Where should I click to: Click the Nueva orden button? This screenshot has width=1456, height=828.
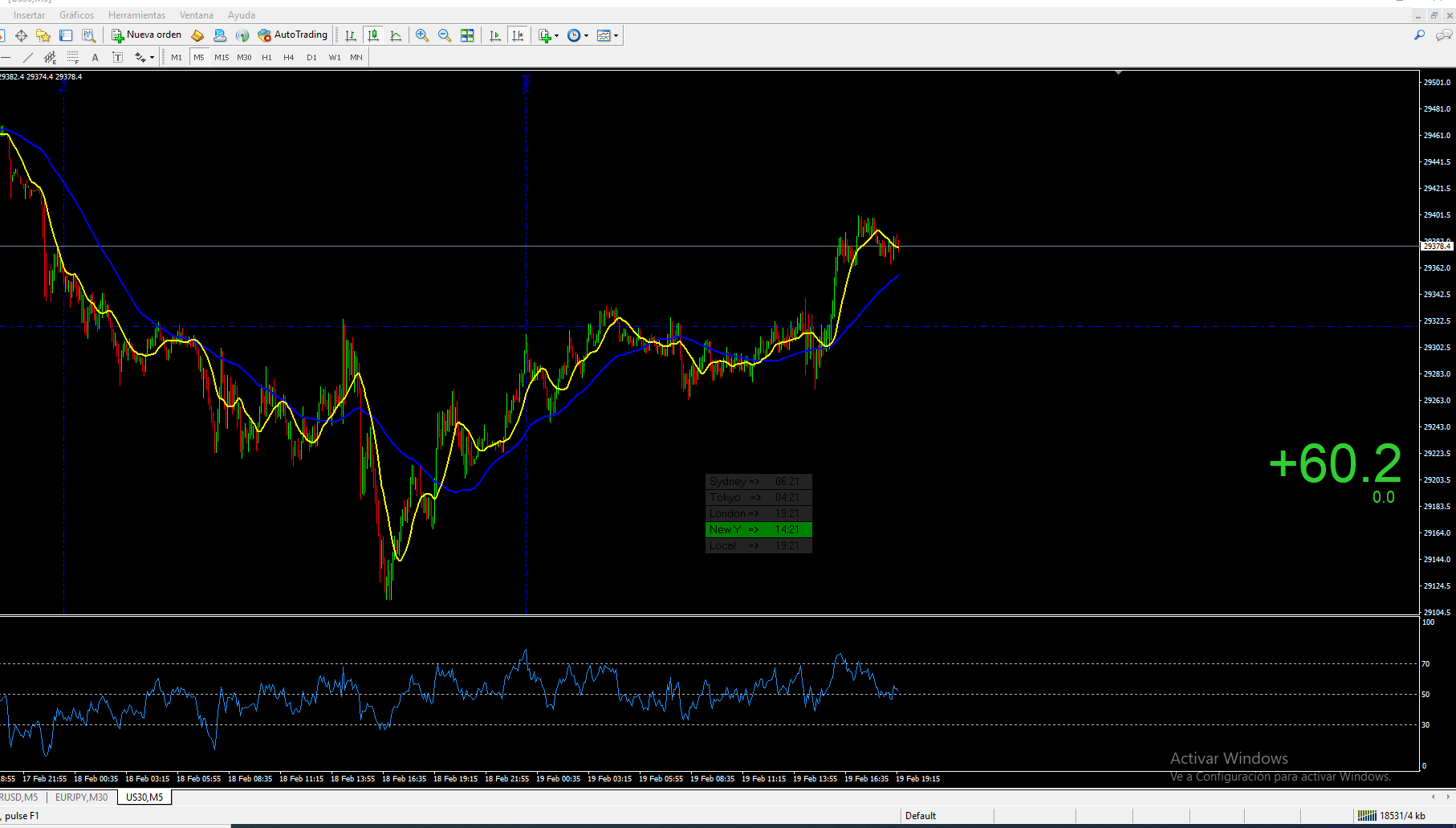pyautogui.click(x=146, y=35)
